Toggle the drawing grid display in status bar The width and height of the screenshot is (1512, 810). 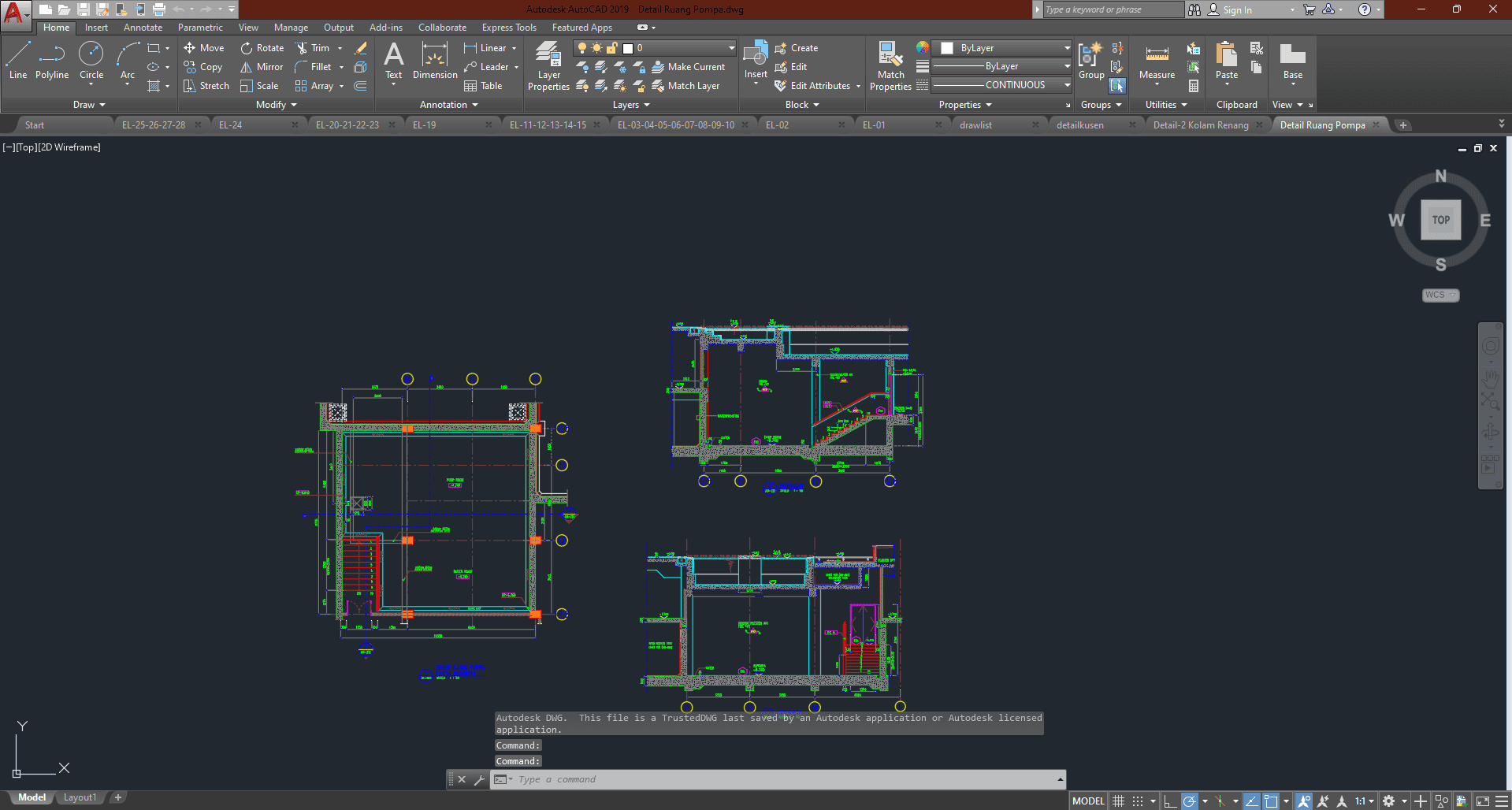pos(1118,801)
